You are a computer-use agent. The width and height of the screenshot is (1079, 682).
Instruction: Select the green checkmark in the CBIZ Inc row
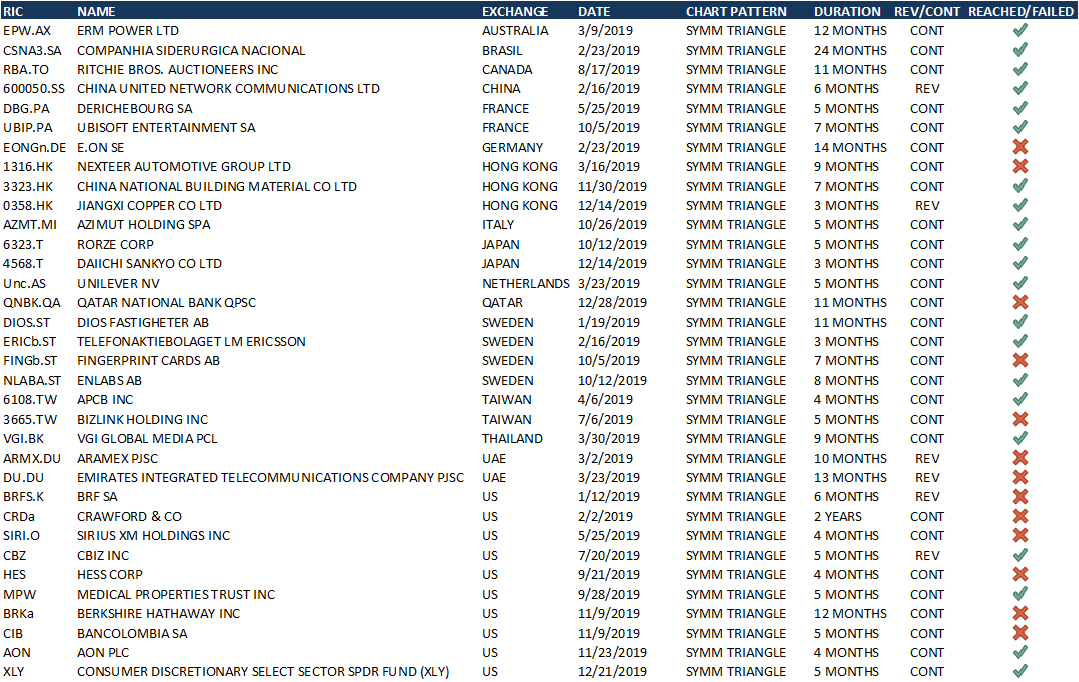(x=1020, y=555)
